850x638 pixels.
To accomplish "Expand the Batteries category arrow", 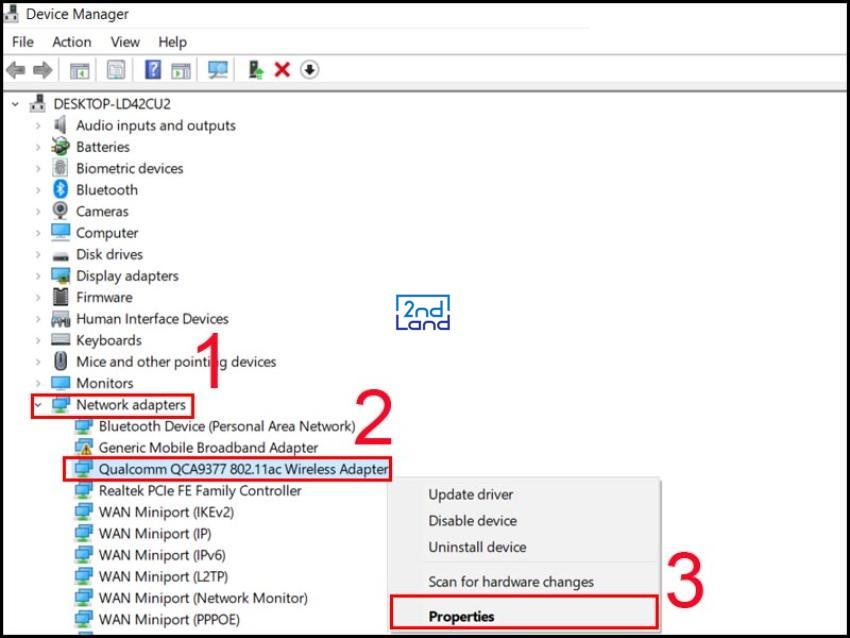I will point(37,147).
